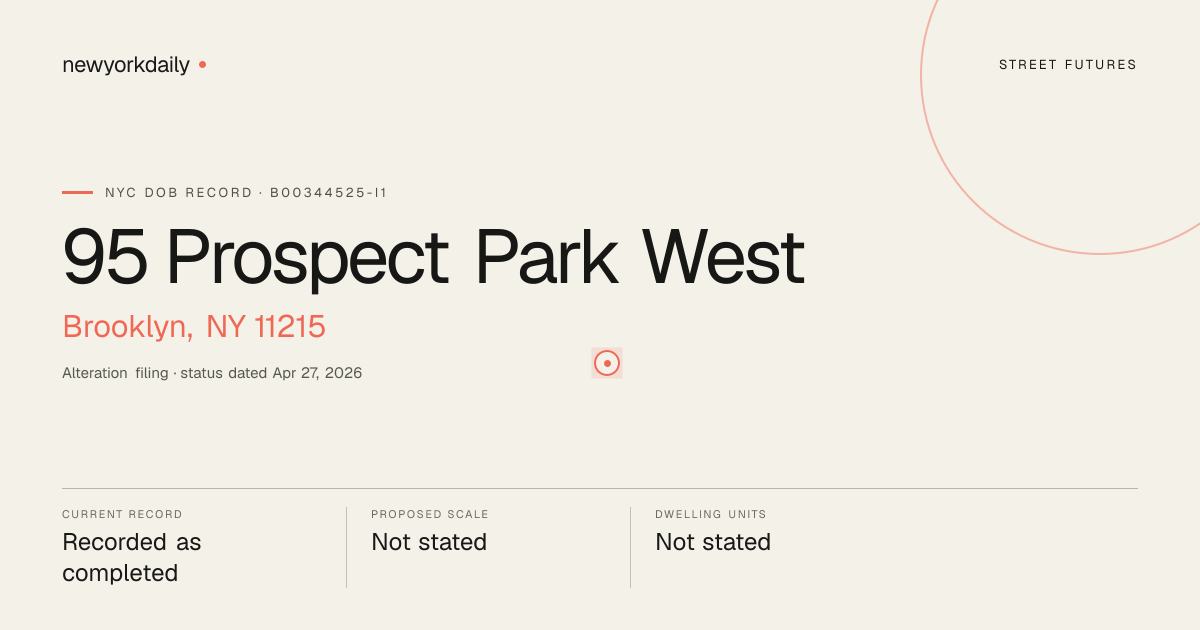Click the orange dot beside newyorkdaily
This screenshot has width=1200, height=630.
pyautogui.click(x=202, y=64)
